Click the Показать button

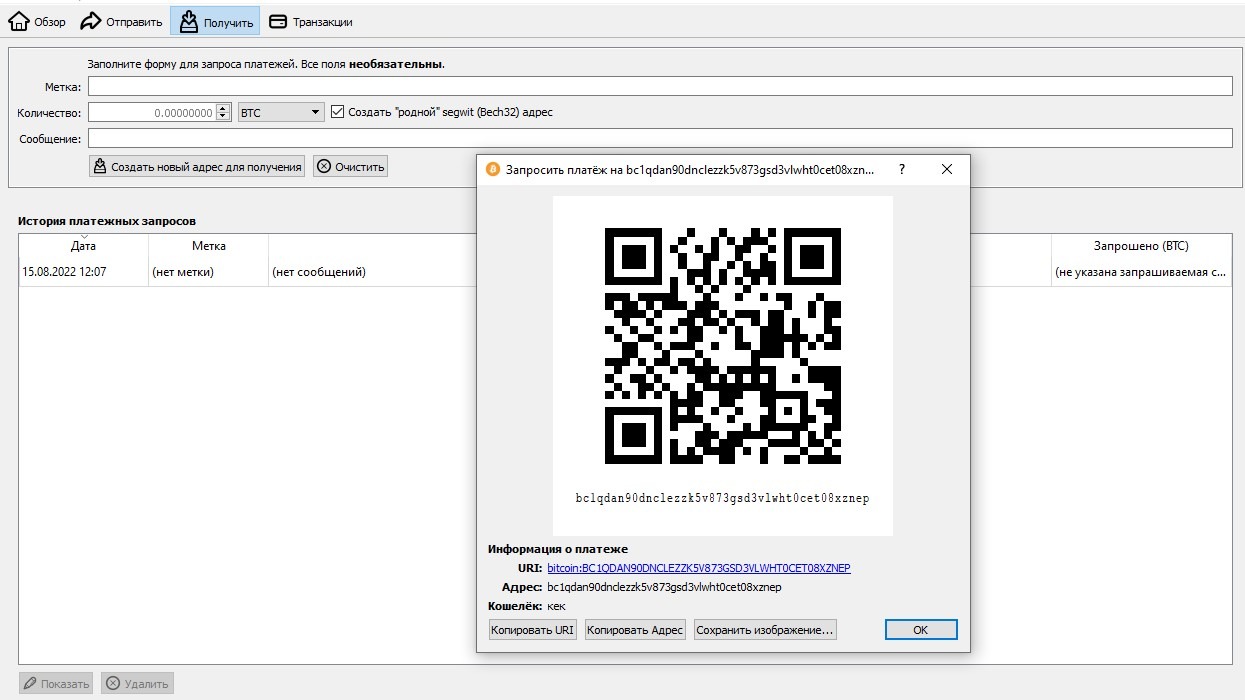56,684
